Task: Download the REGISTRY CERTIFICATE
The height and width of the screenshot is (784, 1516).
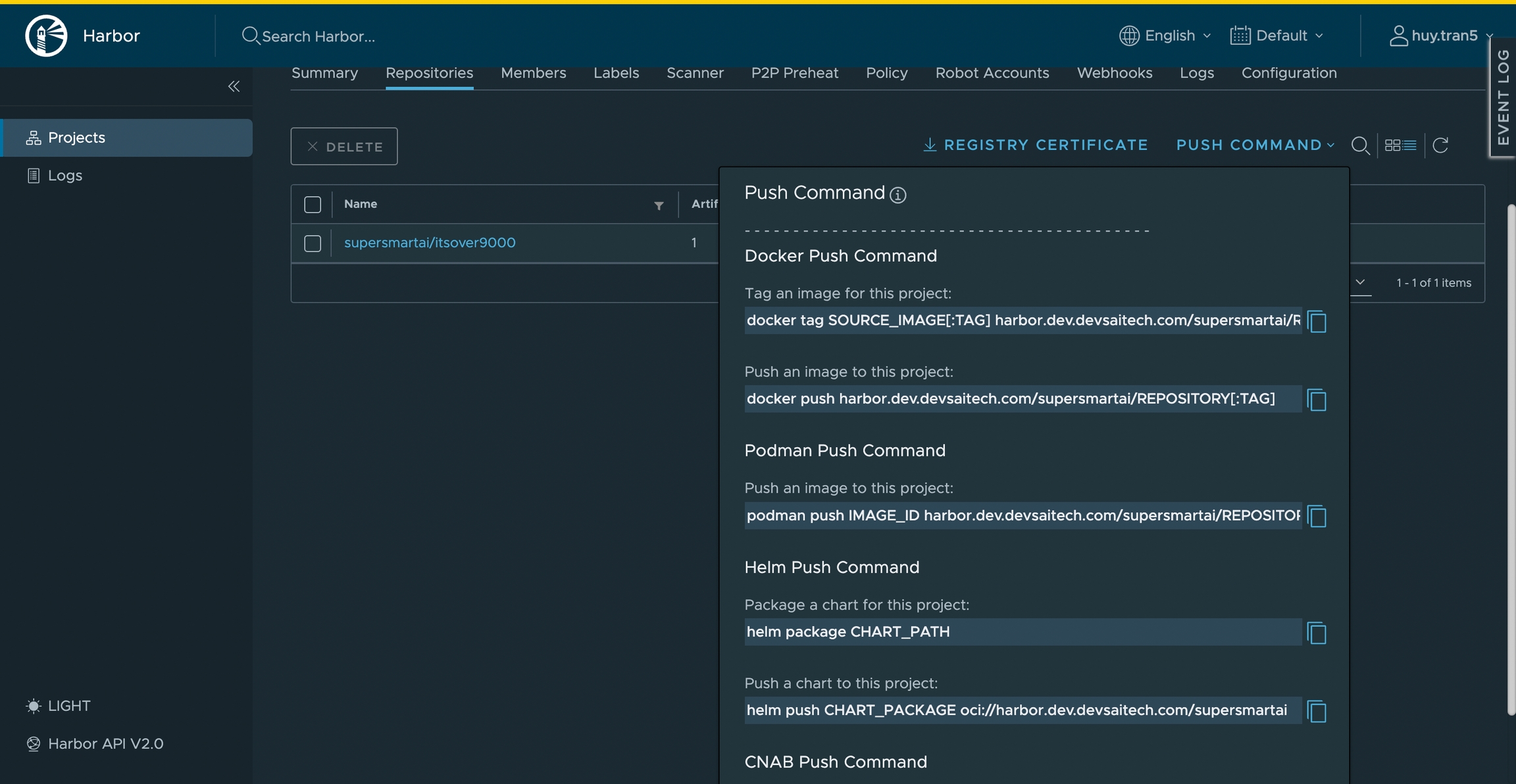Action: point(1036,145)
